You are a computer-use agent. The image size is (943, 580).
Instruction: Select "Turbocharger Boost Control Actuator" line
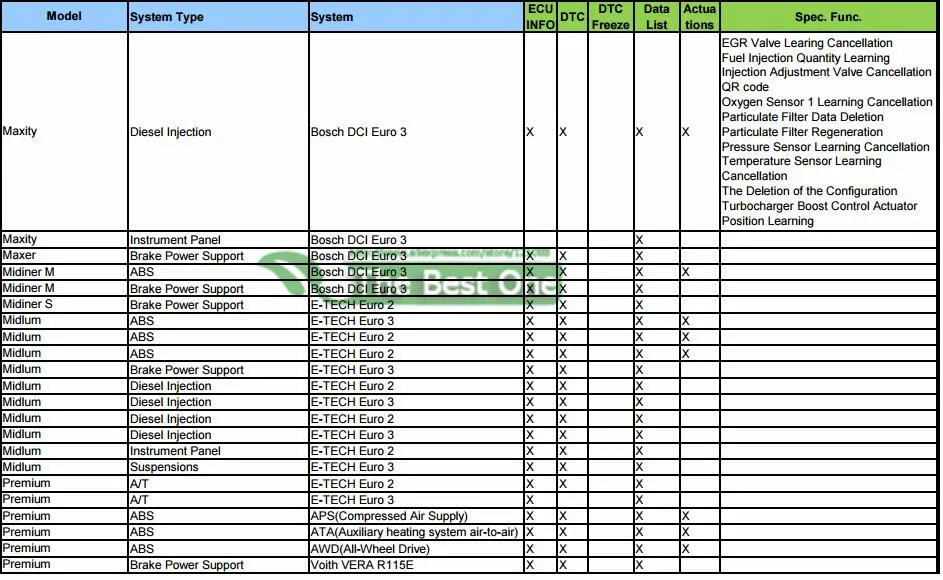[x=819, y=206]
